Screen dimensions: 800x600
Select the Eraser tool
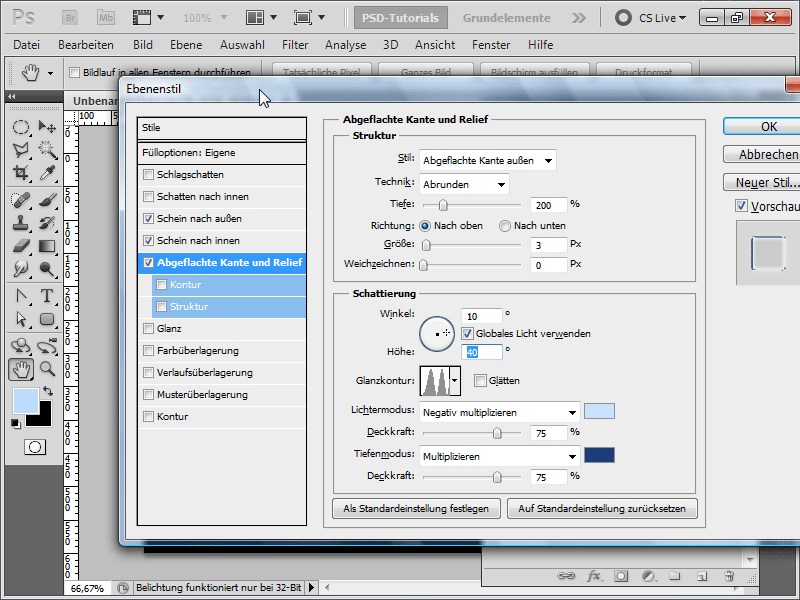tap(21, 246)
